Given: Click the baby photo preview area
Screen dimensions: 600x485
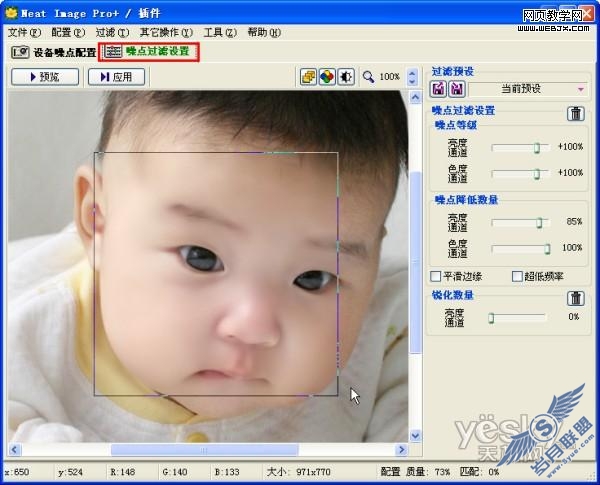Looking at the screenshot, I should click(x=208, y=266).
